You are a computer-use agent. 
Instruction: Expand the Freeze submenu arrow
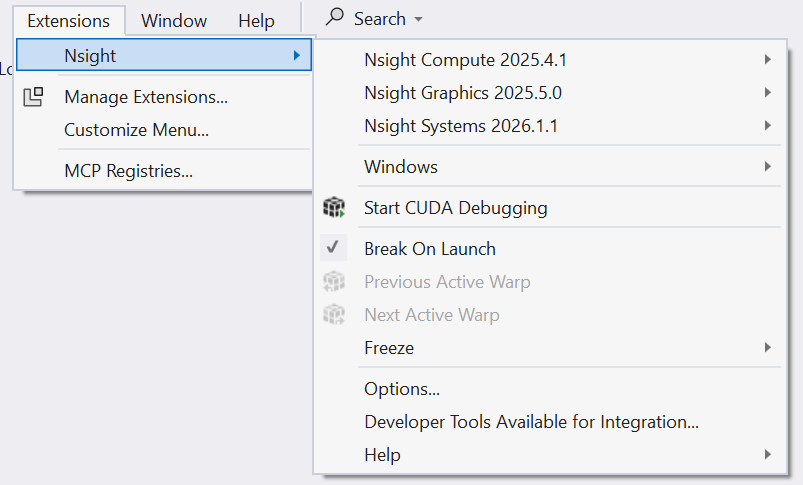tap(767, 348)
